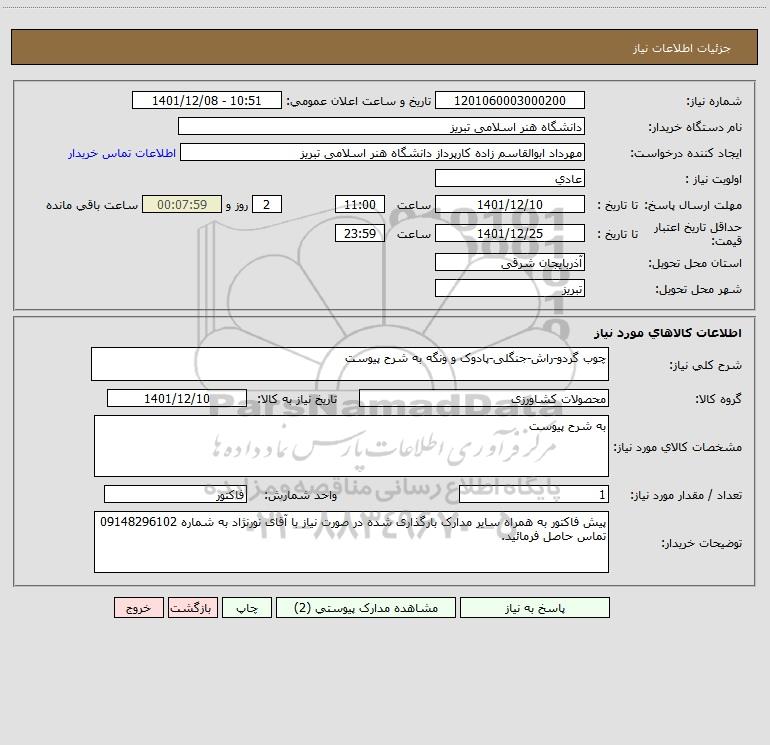Screen dimensions: 770x745
Task: Click the general description field چوب گردو-راش
Action: [x=350, y=364]
